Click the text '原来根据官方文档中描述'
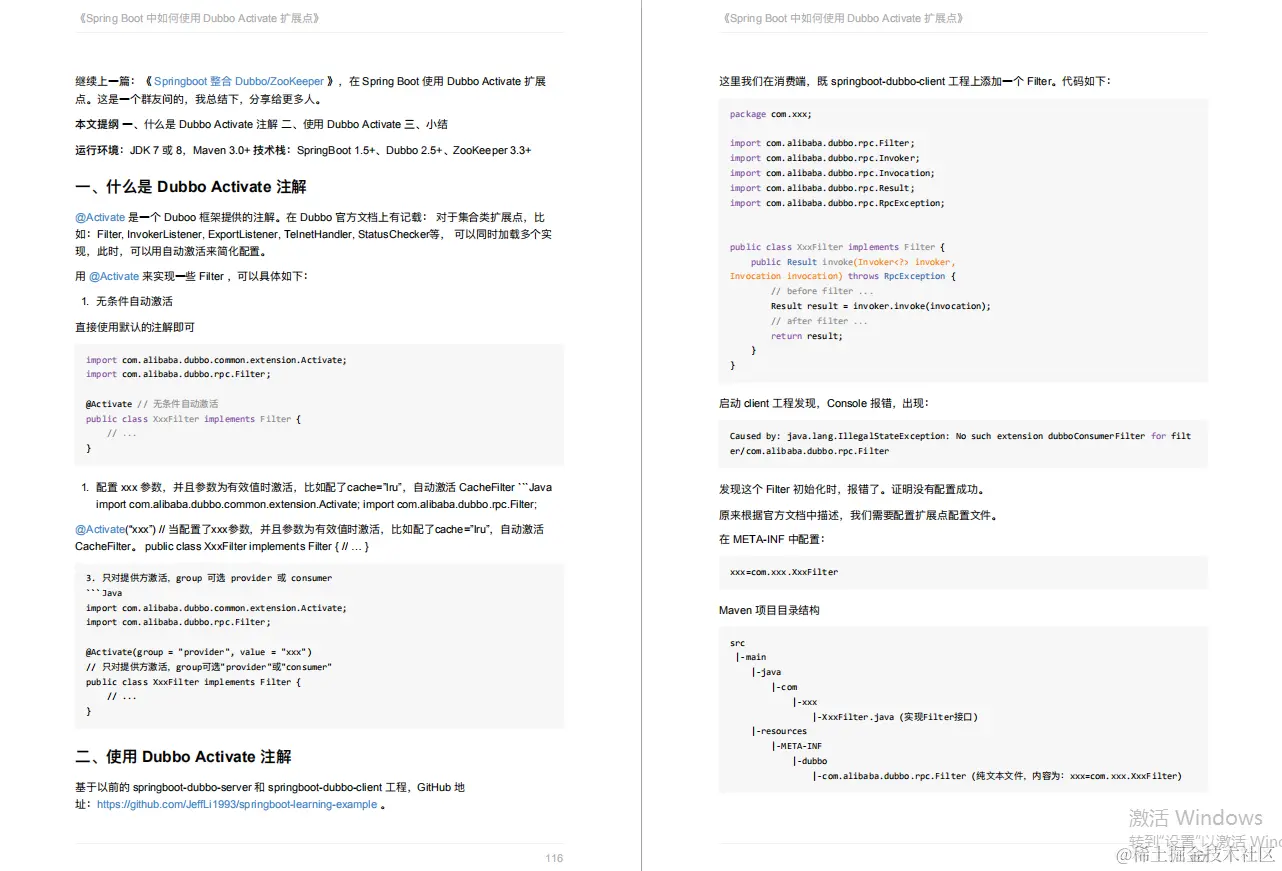This screenshot has height=871, width=1282. [x=858, y=516]
